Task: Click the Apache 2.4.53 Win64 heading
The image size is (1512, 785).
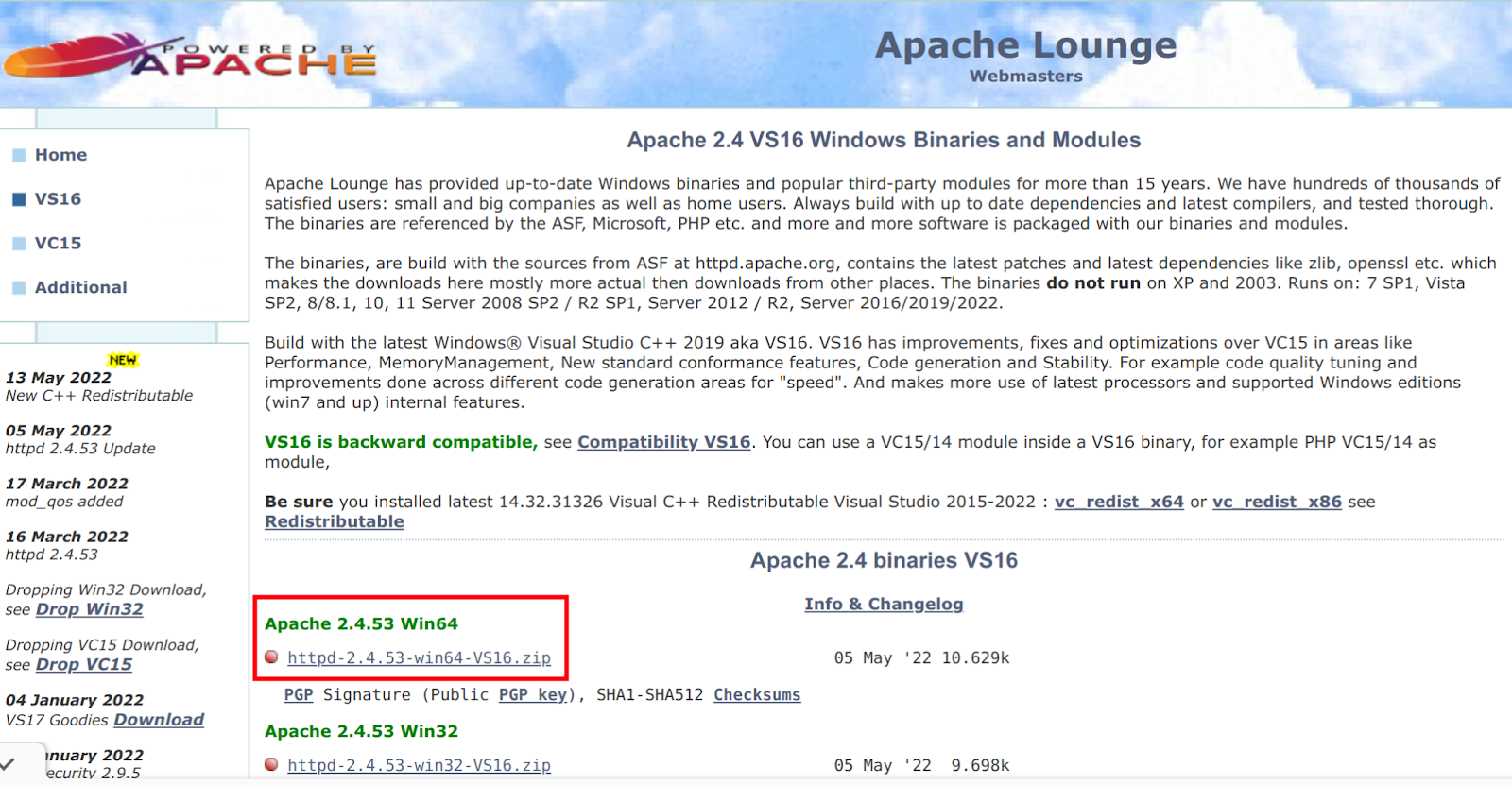Action: pyautogui.click(x=361, y=623)
